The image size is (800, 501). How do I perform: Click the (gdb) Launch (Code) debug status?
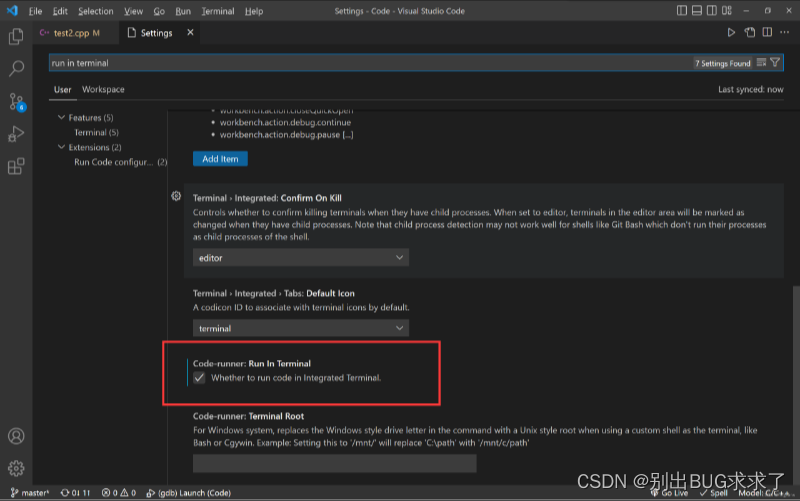(188, 493)
